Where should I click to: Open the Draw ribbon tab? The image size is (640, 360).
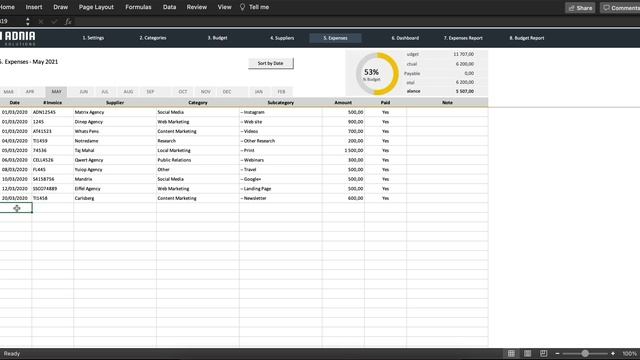60,7
